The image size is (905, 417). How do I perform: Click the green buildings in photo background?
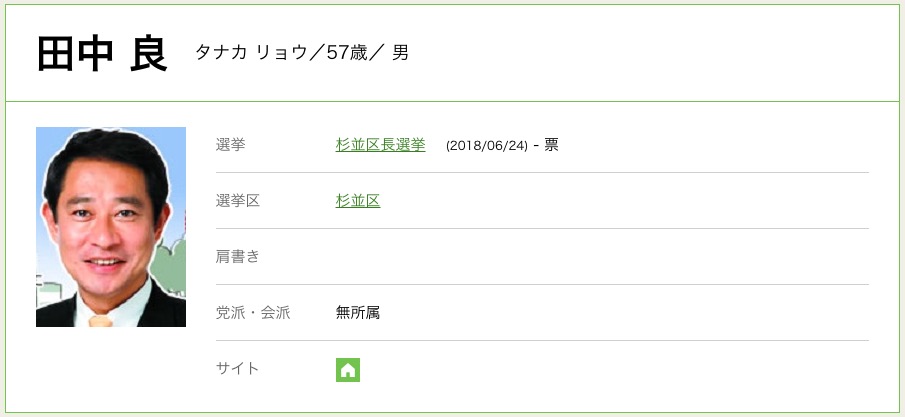(x=171, y=265)
